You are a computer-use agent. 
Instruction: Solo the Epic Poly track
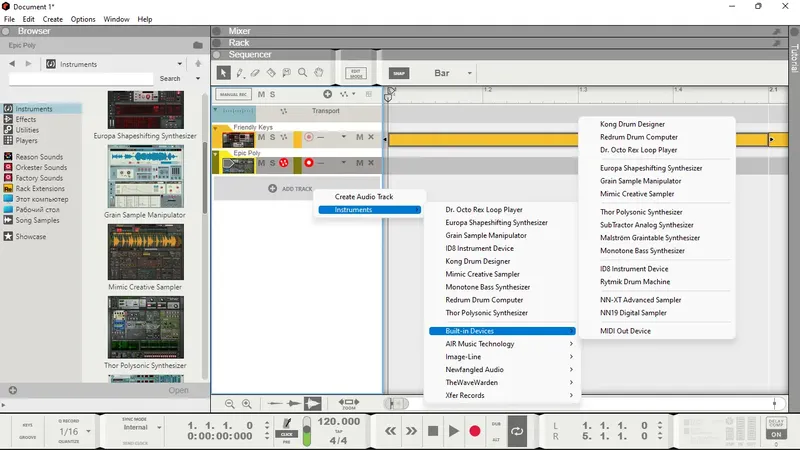click(x=272, y=163)
